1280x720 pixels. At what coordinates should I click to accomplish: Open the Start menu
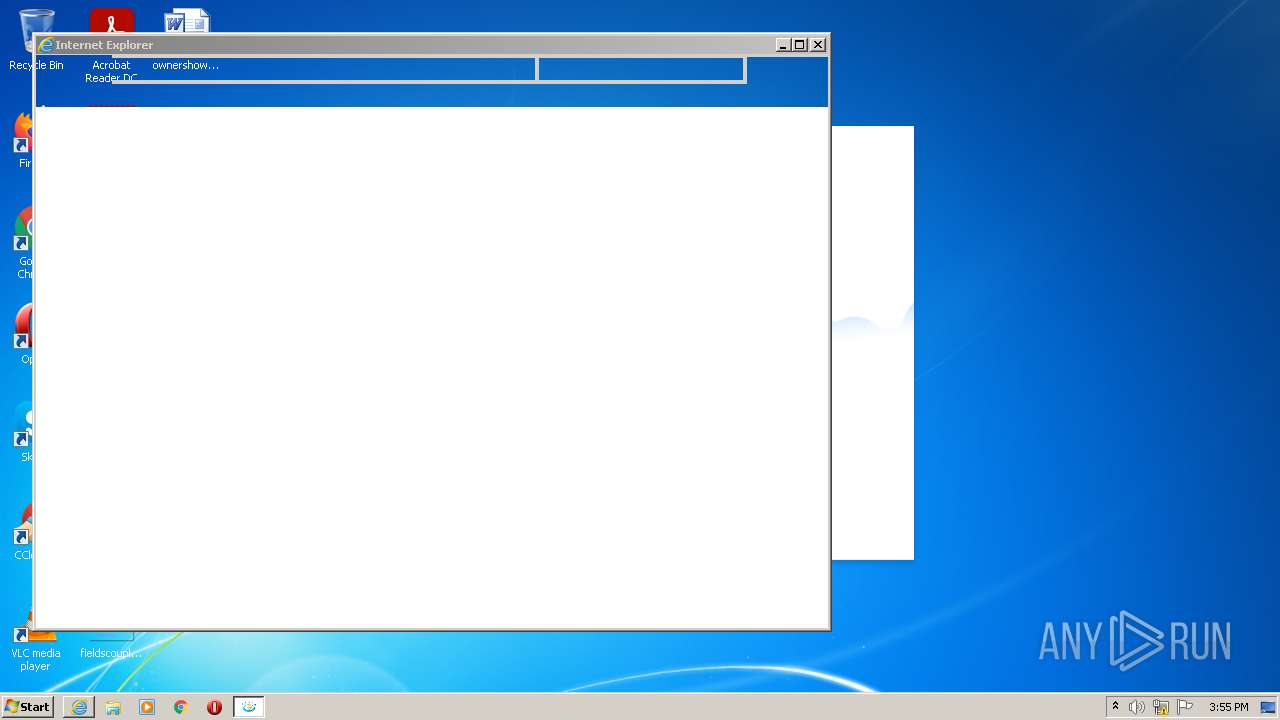click(27, 707)
